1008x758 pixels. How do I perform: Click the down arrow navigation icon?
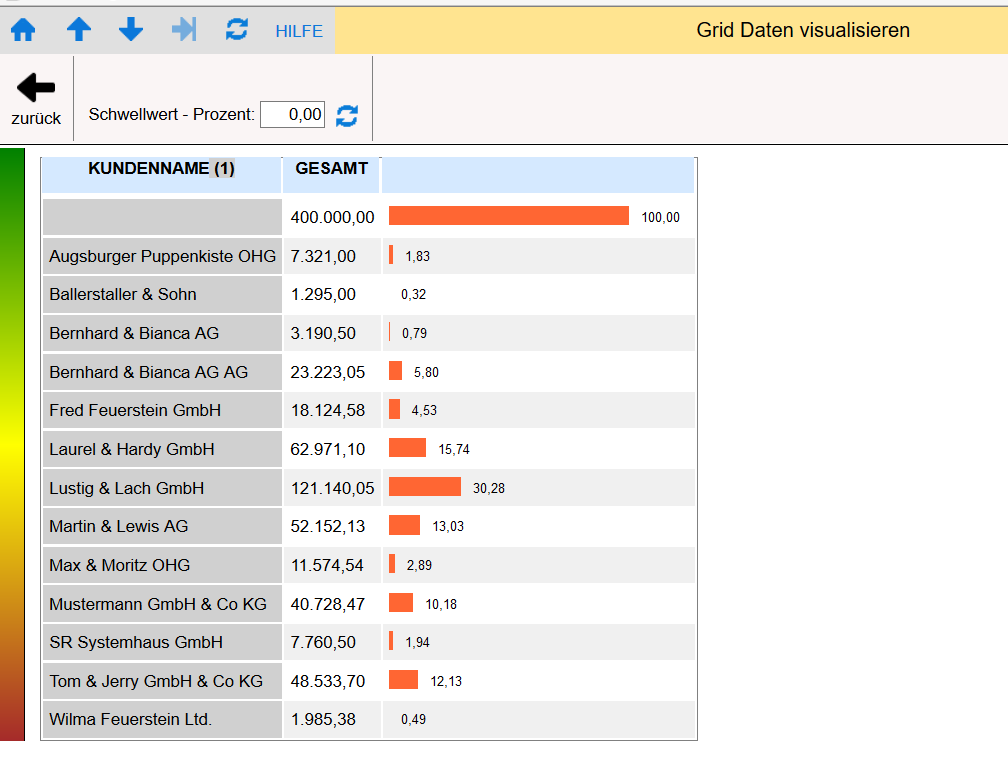131,30
